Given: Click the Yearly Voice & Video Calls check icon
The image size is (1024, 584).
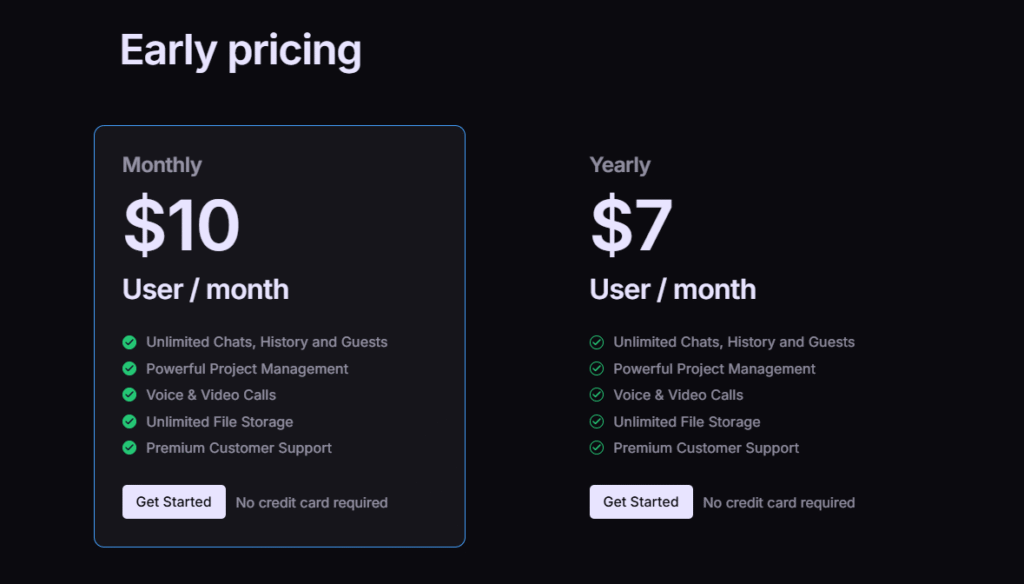Looking at the screenshot, I should tap(597, 395).
